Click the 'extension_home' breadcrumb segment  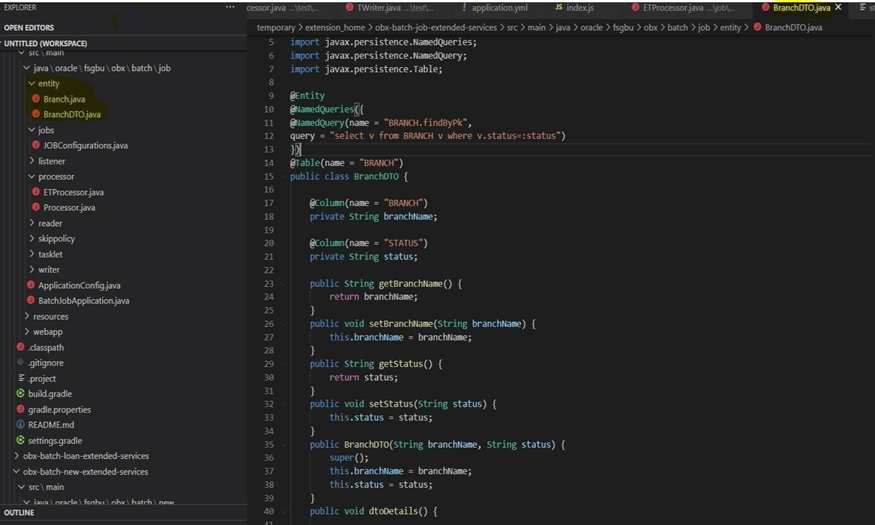point(335,27)
